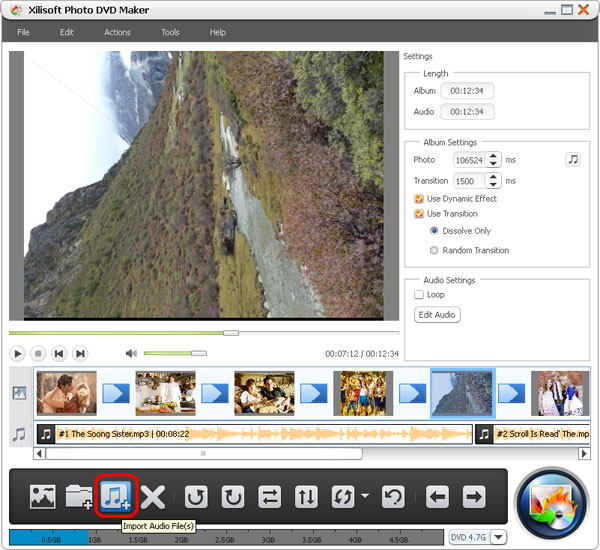Rotate photo counterclockwise with toolbar icon
The width and height of the screenshot is (600, 550).
click(195, 496)
